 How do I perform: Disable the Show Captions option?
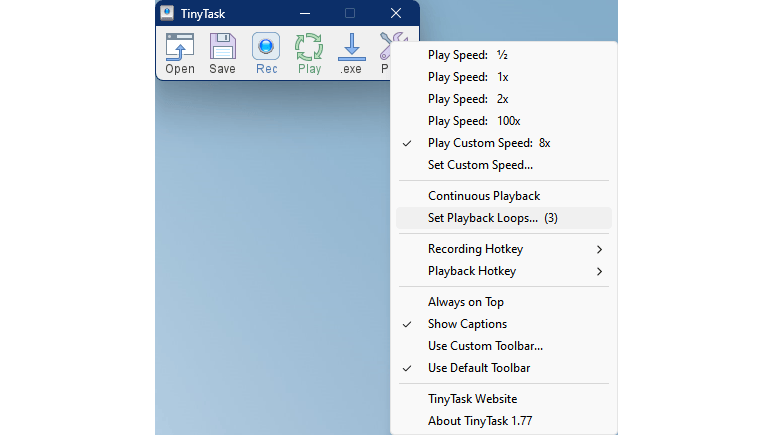coord(467,324)
